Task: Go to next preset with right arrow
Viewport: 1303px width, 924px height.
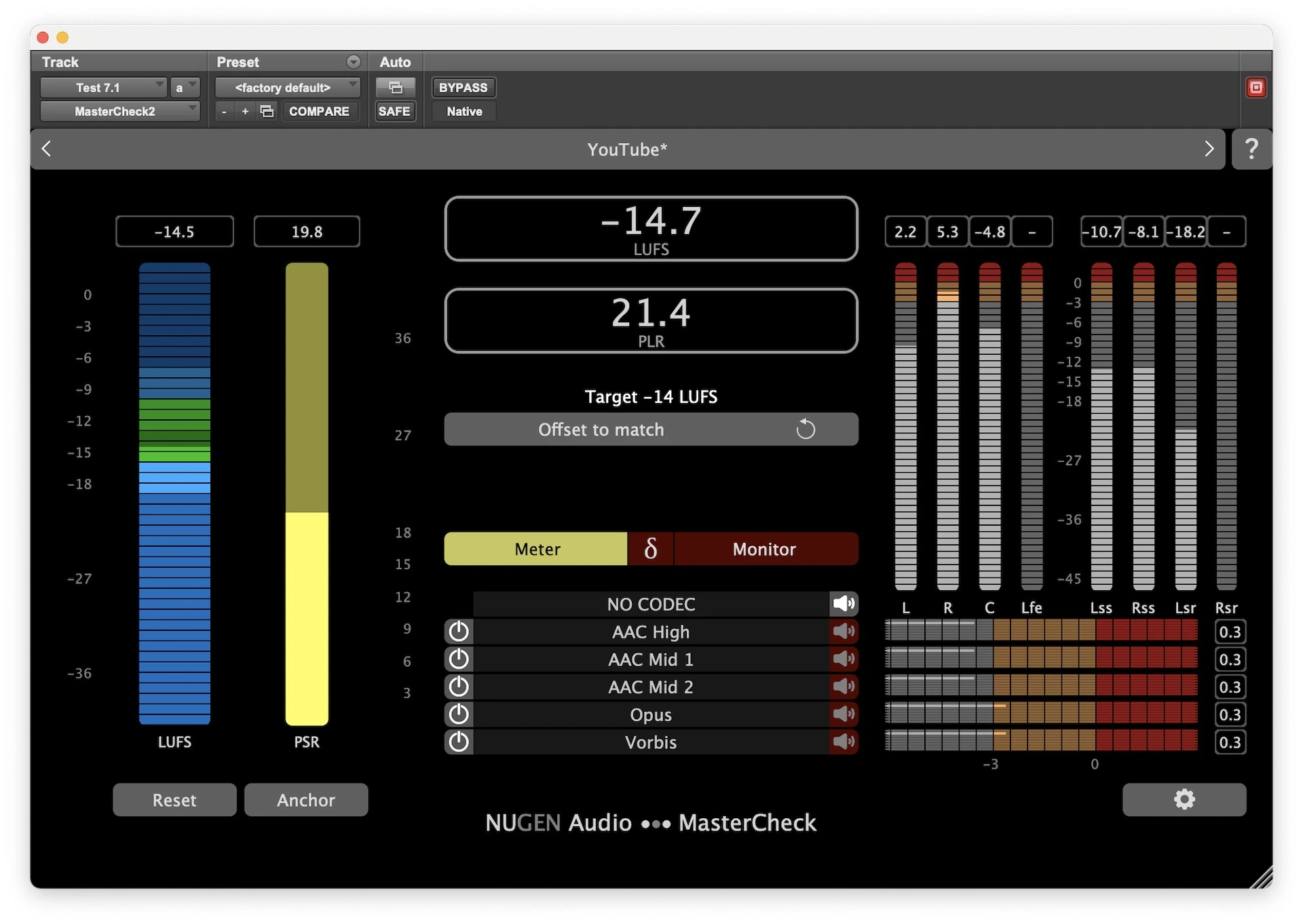Action: (x=1209, y=149)
